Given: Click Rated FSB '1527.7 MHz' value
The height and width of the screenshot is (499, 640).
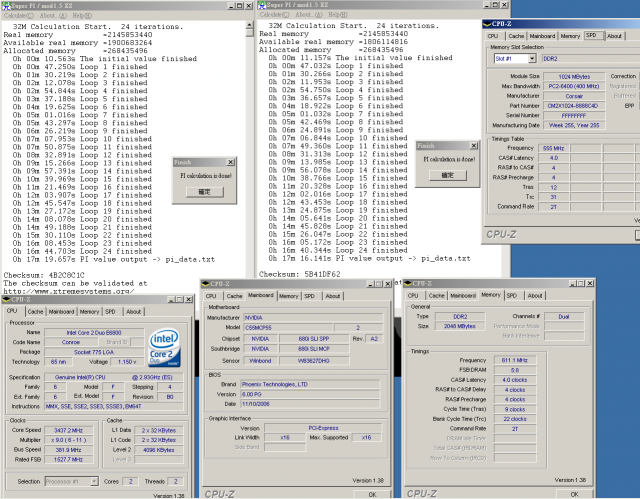Looking at the screenshot, I should 69,459.
